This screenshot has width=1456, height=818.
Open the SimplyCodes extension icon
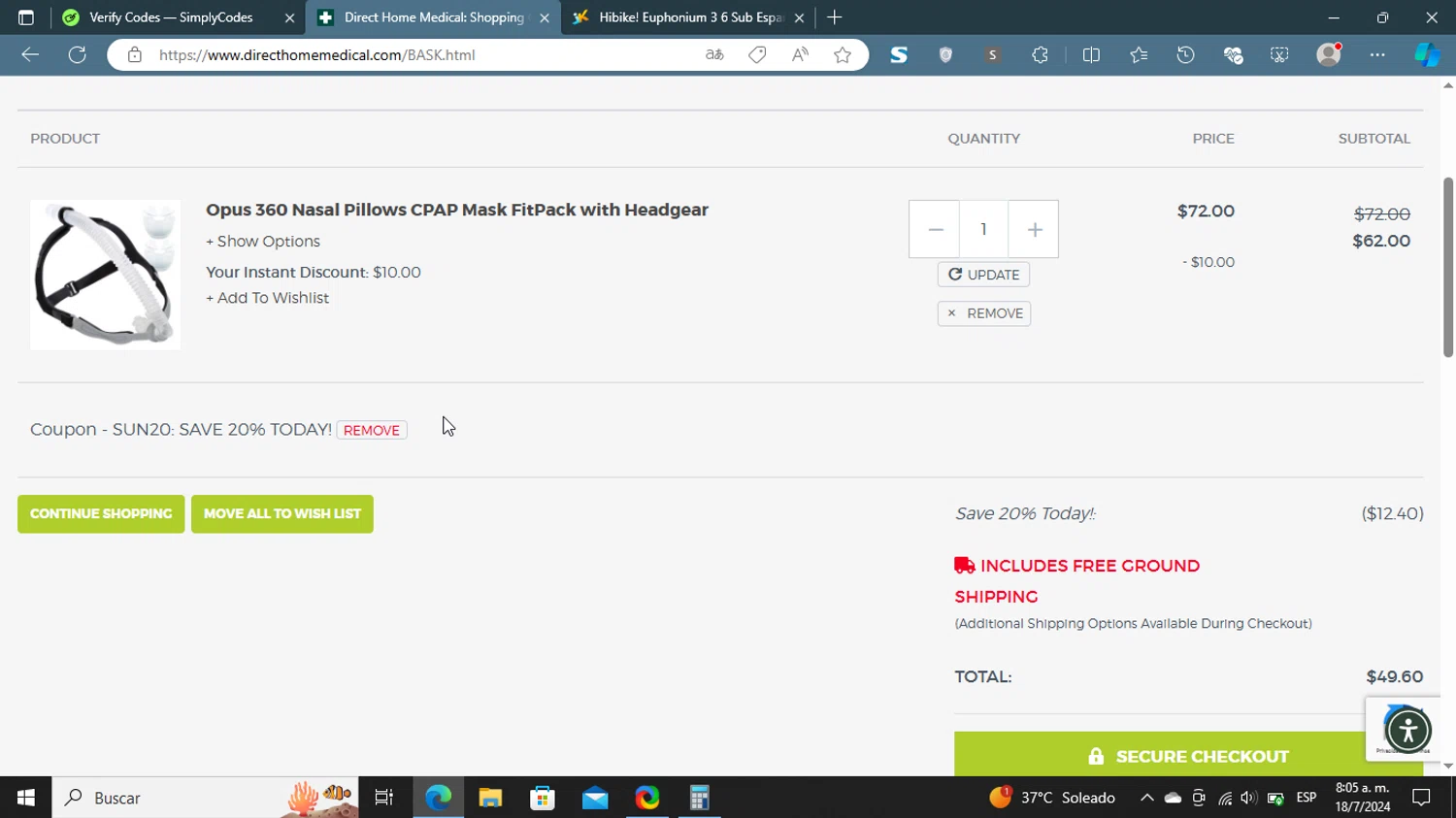(x=899, y=55)
